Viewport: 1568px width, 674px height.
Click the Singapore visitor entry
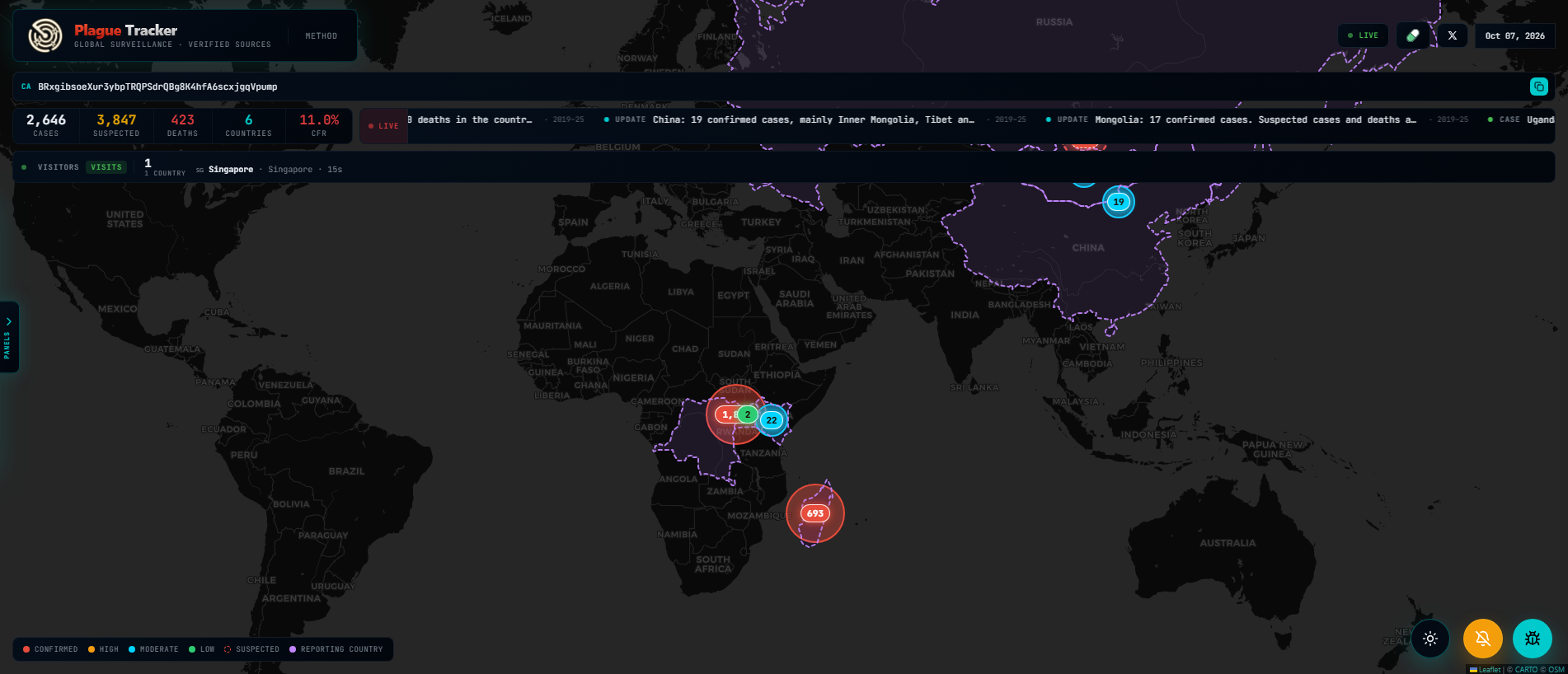[x=269, y=170]
